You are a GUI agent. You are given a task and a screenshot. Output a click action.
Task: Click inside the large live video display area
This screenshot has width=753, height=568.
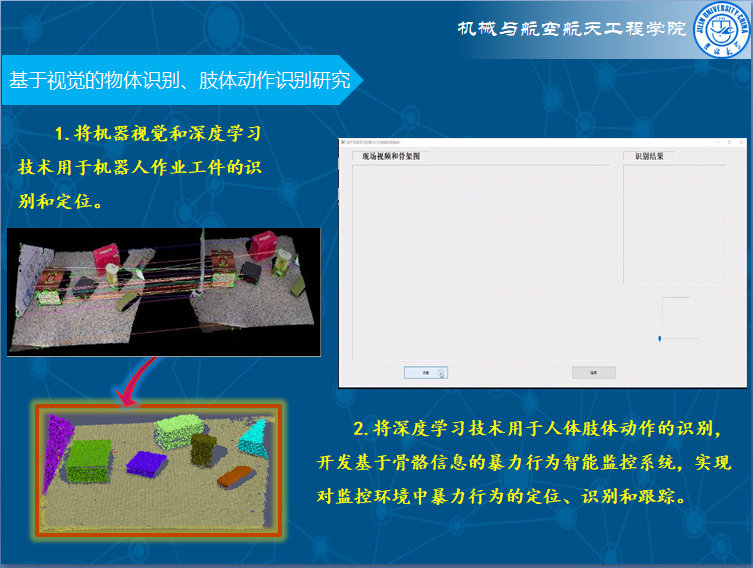pyautogui.click(x=480, y=260)
